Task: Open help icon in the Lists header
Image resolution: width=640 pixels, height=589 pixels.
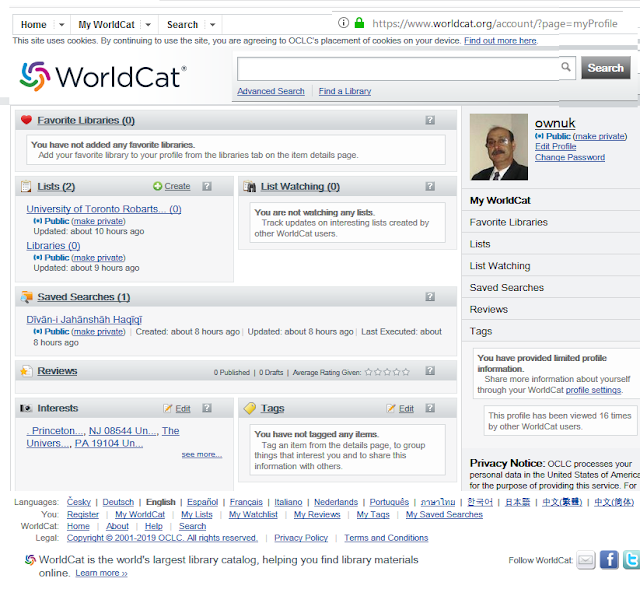Action: [x=207, y=186]
